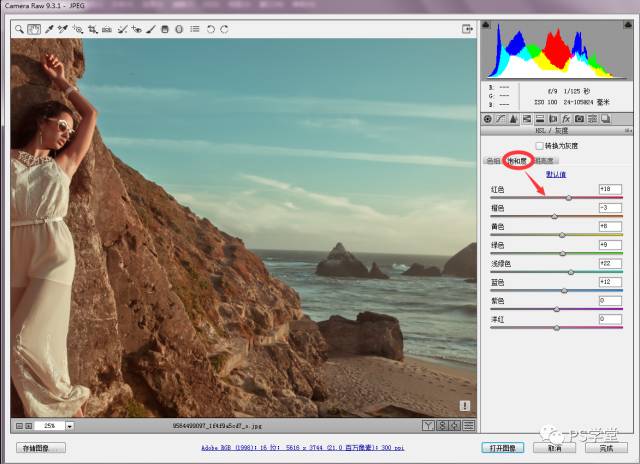Enable the 转换为灰度 checkbox
This screenshot has width=640, height=464.
540,146
